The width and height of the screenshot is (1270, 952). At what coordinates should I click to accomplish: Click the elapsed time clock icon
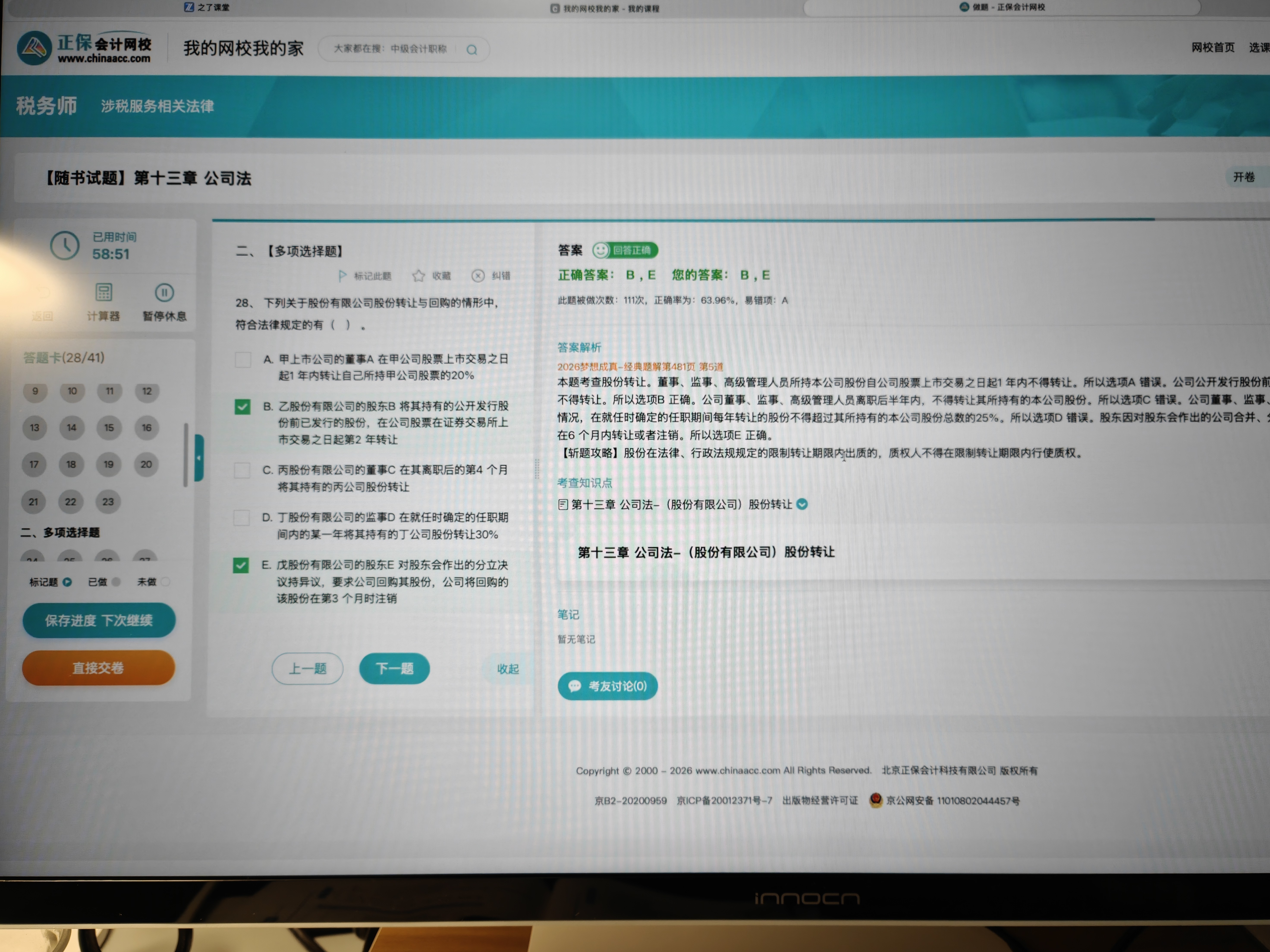click(x=65, y=246)
